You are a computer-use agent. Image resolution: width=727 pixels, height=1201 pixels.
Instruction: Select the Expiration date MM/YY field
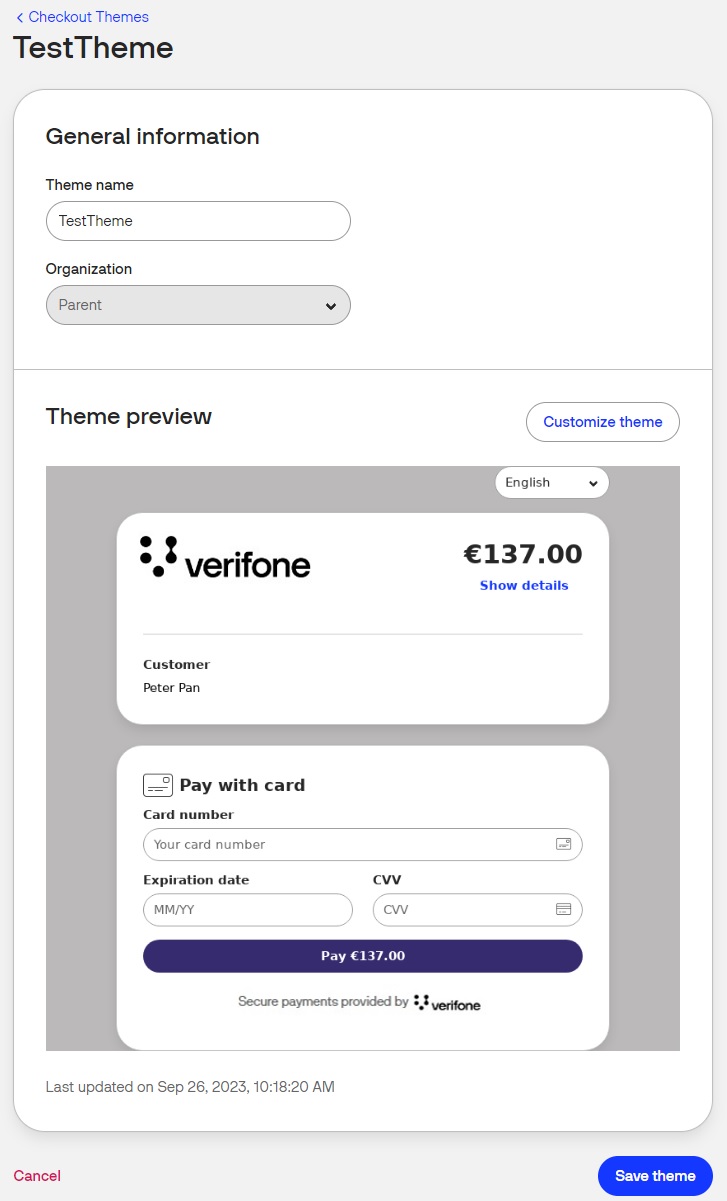[248, 910]
